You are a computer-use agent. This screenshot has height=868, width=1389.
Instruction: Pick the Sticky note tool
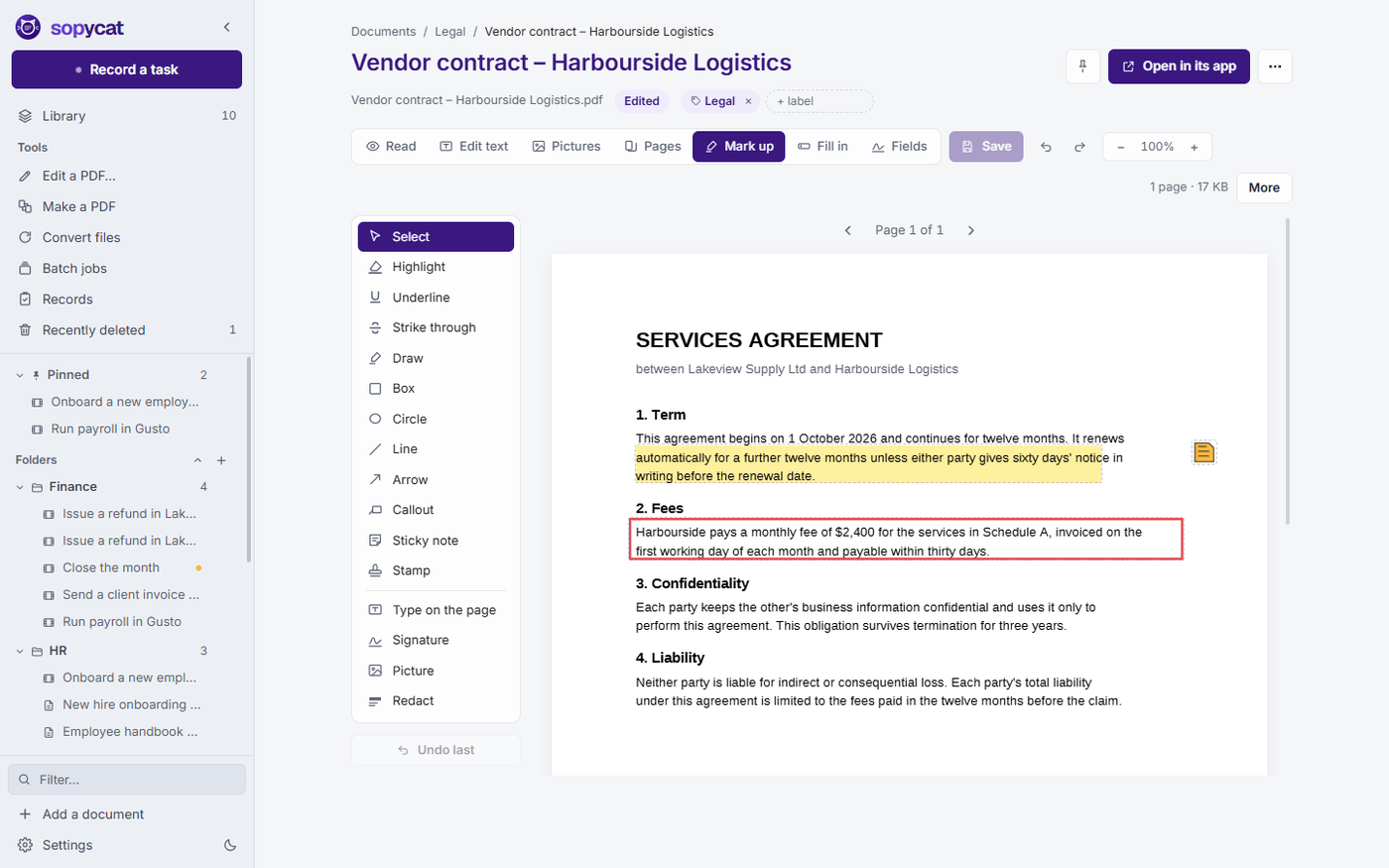pos(436,541)
